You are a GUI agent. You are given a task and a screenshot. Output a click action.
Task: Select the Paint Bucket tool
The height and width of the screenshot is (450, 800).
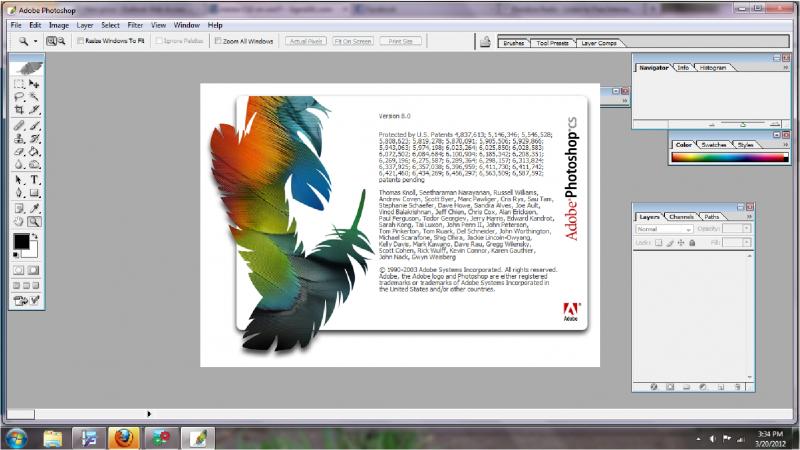[34, 152]
